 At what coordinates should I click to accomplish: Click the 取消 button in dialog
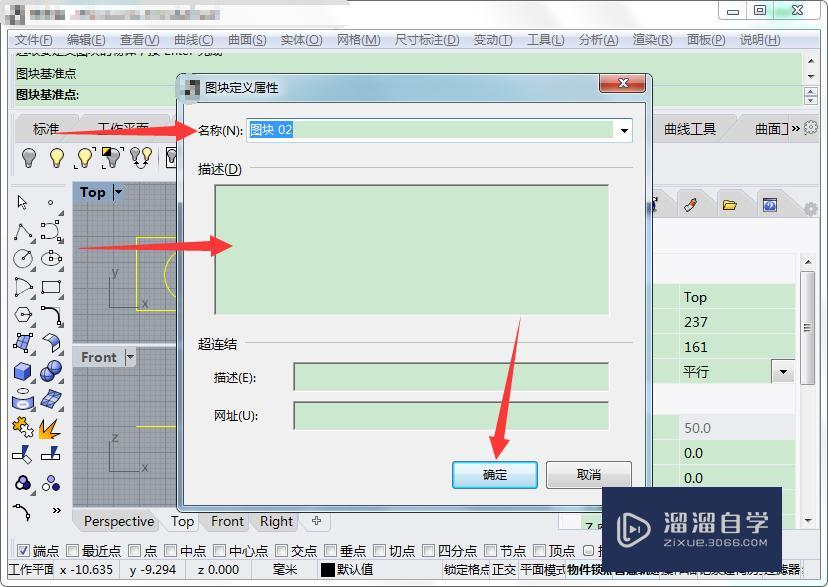(589, 475)
